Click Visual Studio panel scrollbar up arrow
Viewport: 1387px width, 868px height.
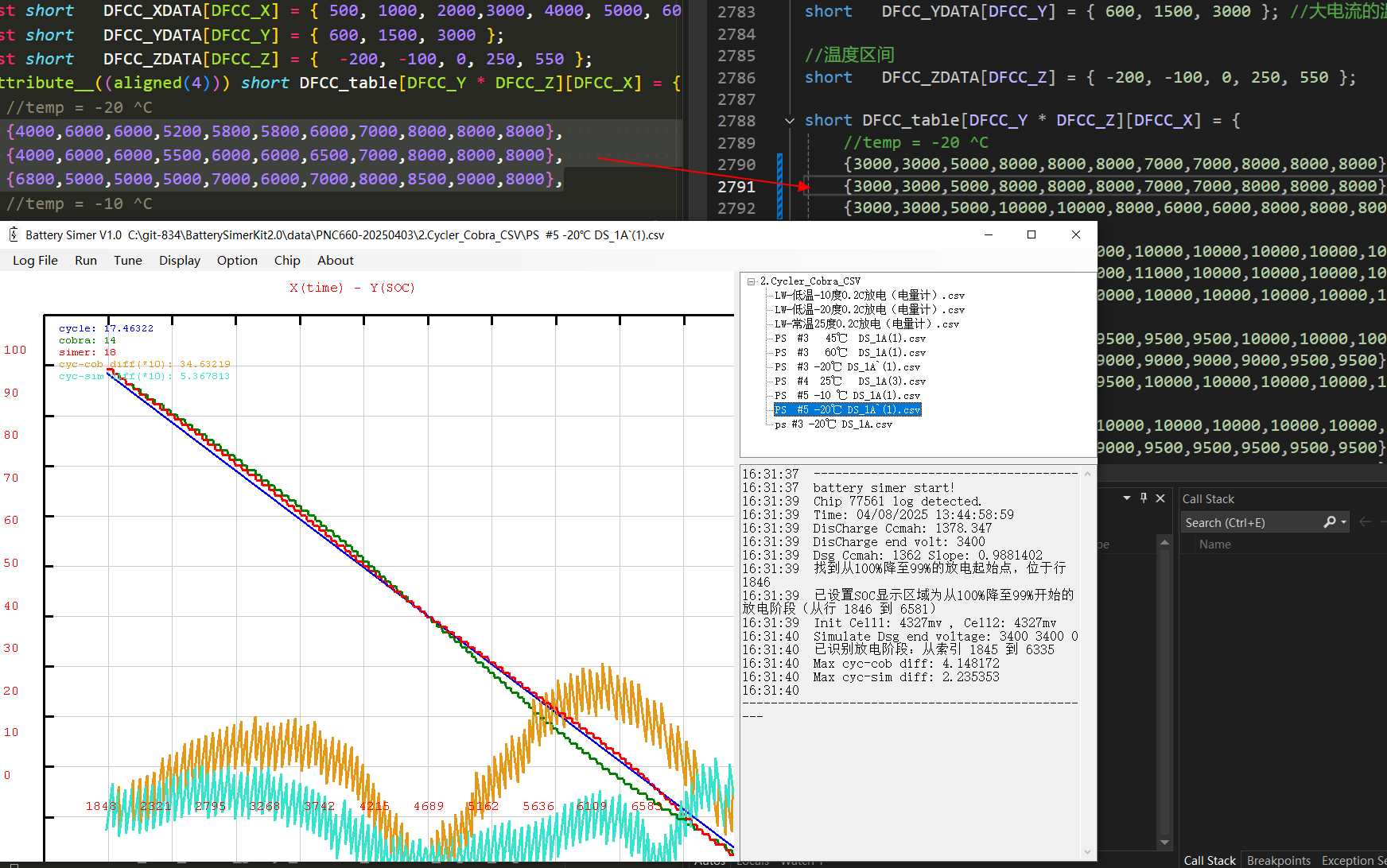coord(1164,543)
